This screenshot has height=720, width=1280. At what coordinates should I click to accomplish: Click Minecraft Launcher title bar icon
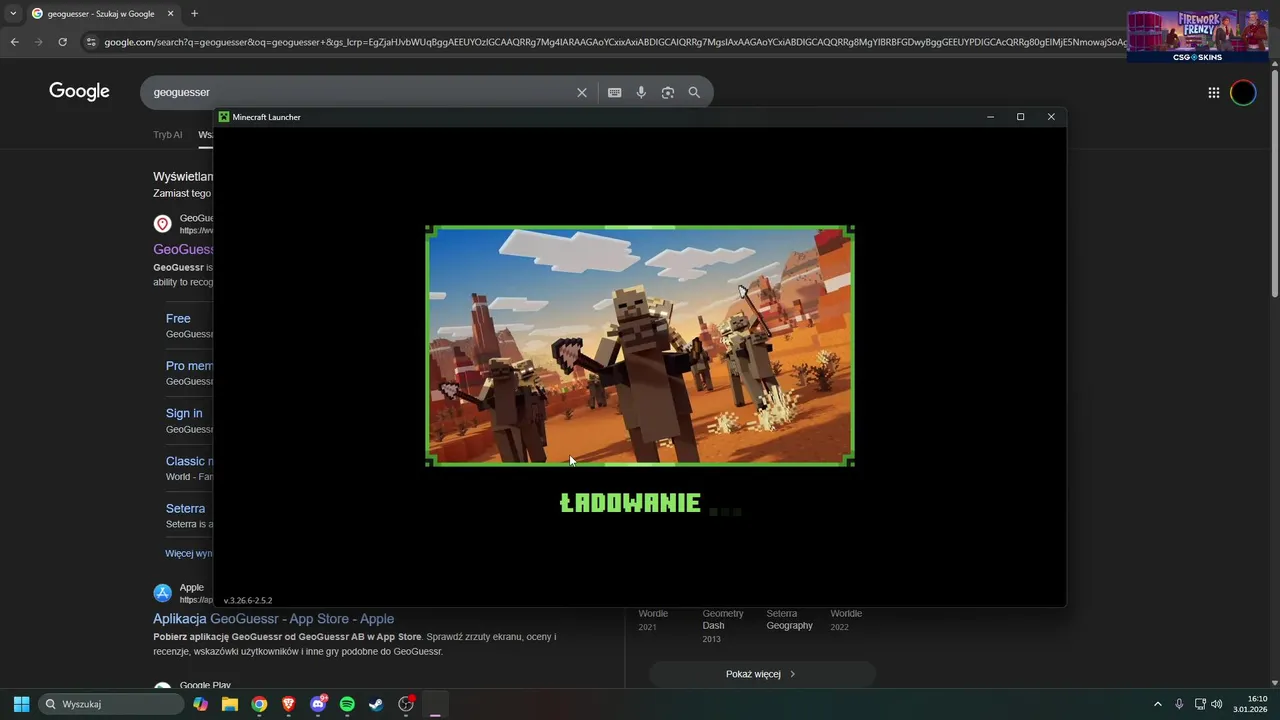tap(224, 117)
